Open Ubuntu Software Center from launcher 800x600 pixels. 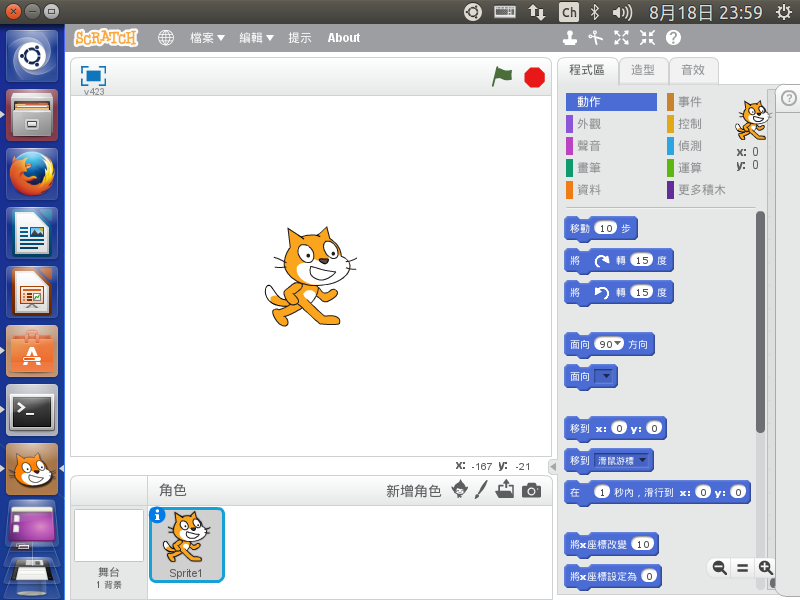tap(32, 351)
